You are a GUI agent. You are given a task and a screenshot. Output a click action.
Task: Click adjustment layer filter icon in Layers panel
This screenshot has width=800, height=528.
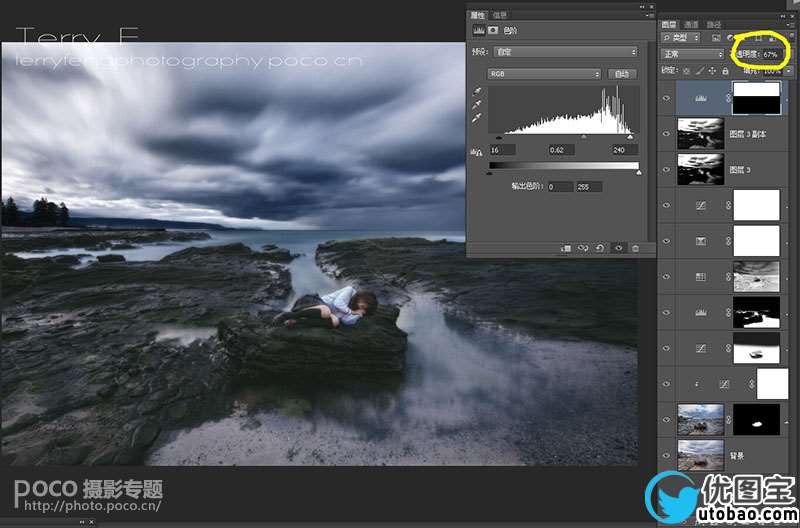pos(730,38)
